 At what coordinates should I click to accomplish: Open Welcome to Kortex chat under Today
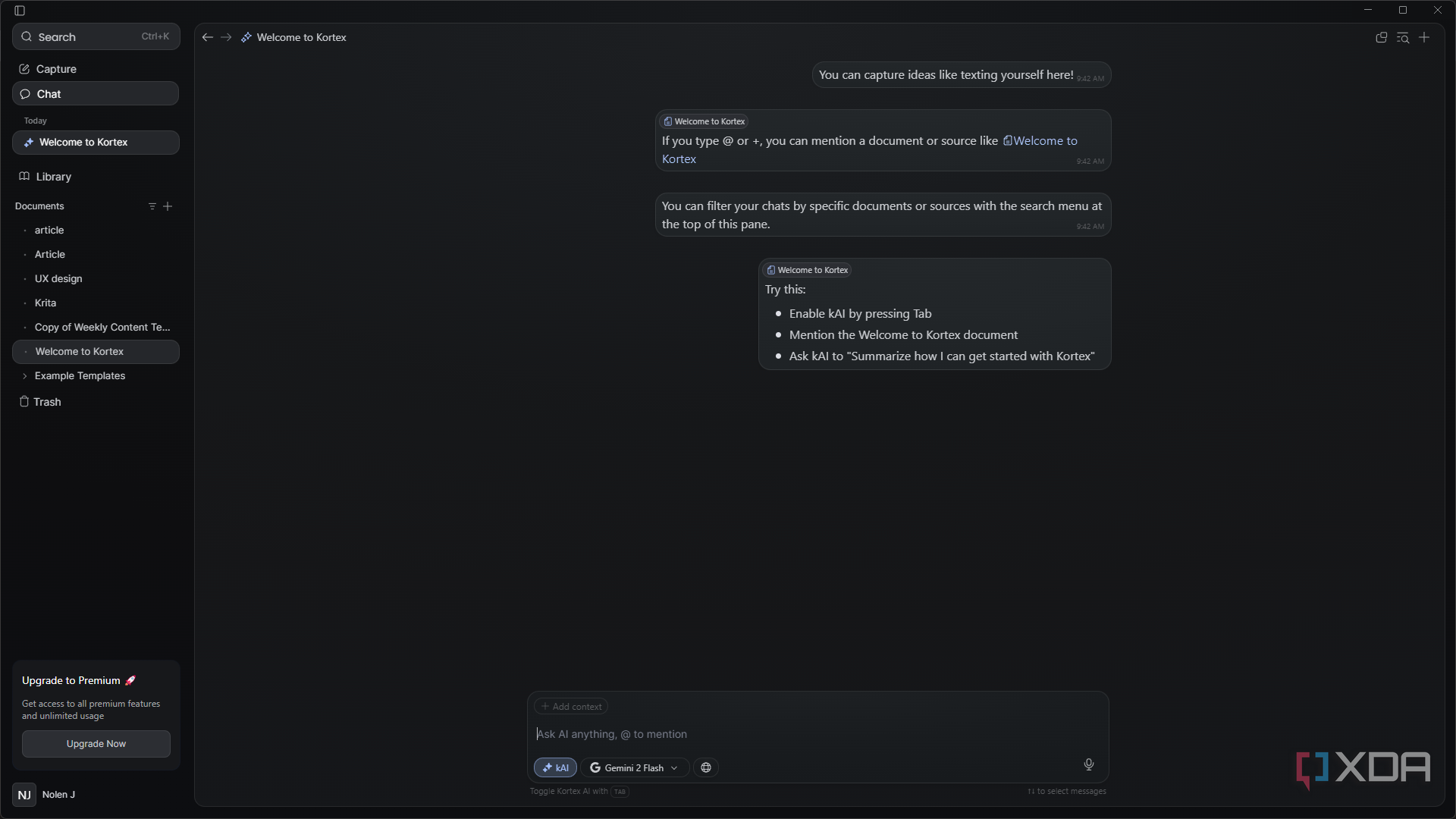(96, 143)
